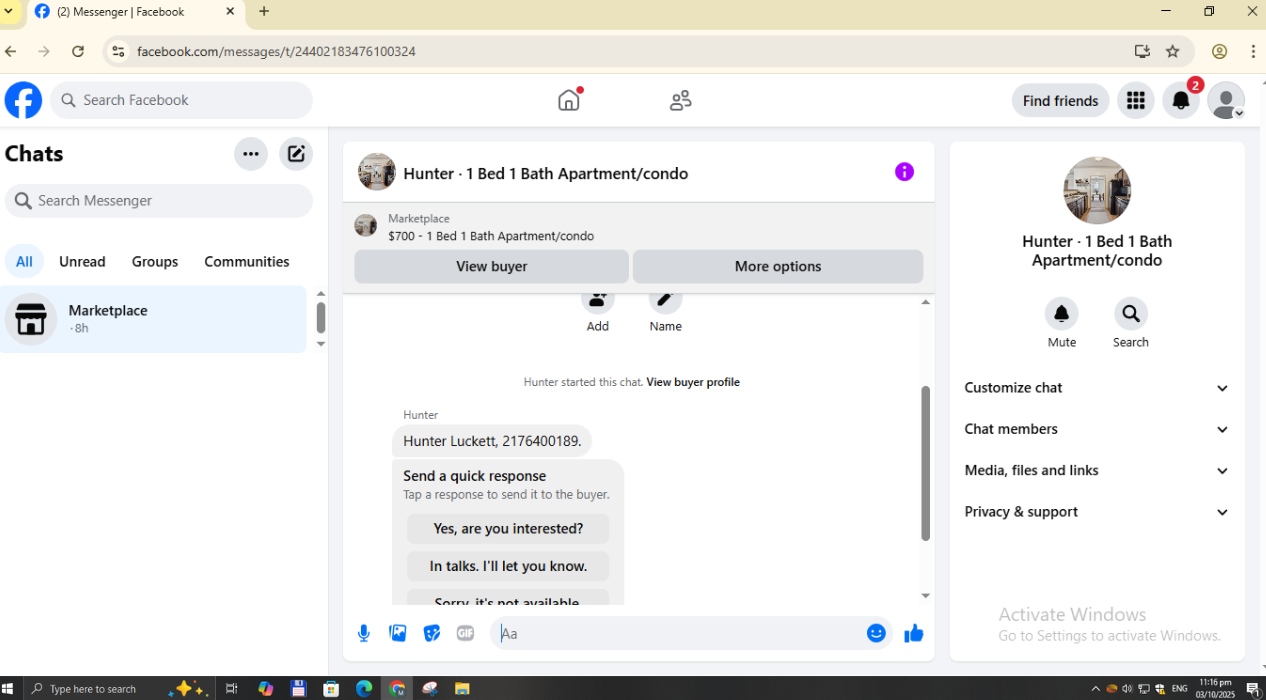Start a new message with compose icon

pyautogui.click(x=296, y=154)
